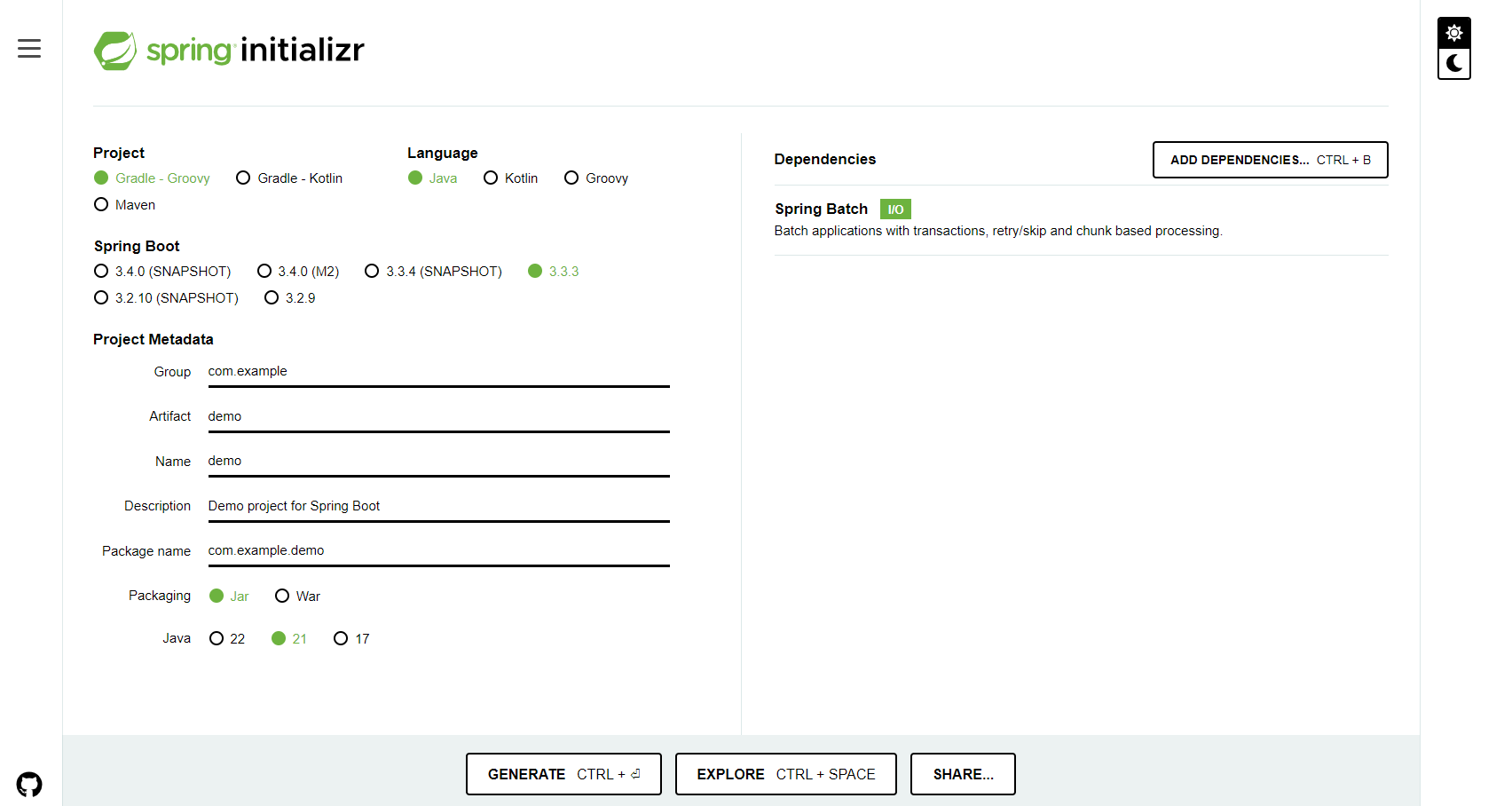Select Gradle - Kotlin project

click(289, 178)
